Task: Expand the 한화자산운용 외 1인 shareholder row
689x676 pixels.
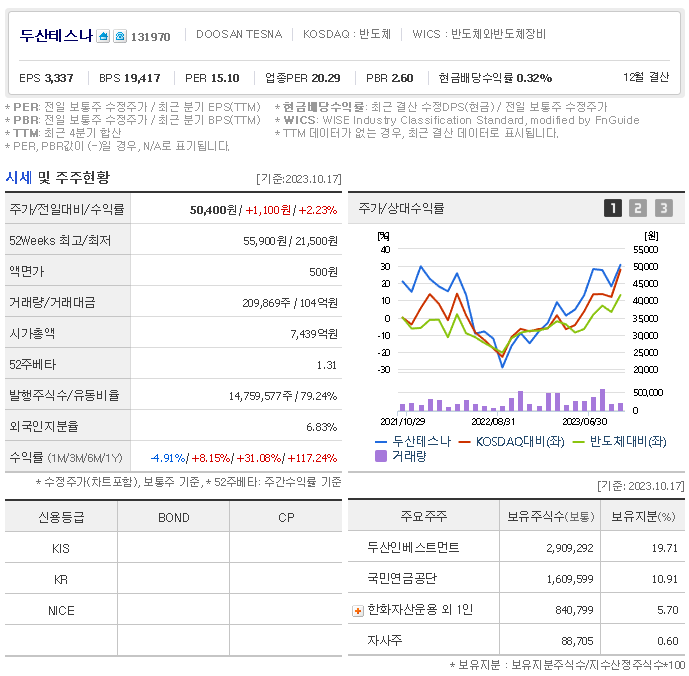Action: (x=358, y=611)
